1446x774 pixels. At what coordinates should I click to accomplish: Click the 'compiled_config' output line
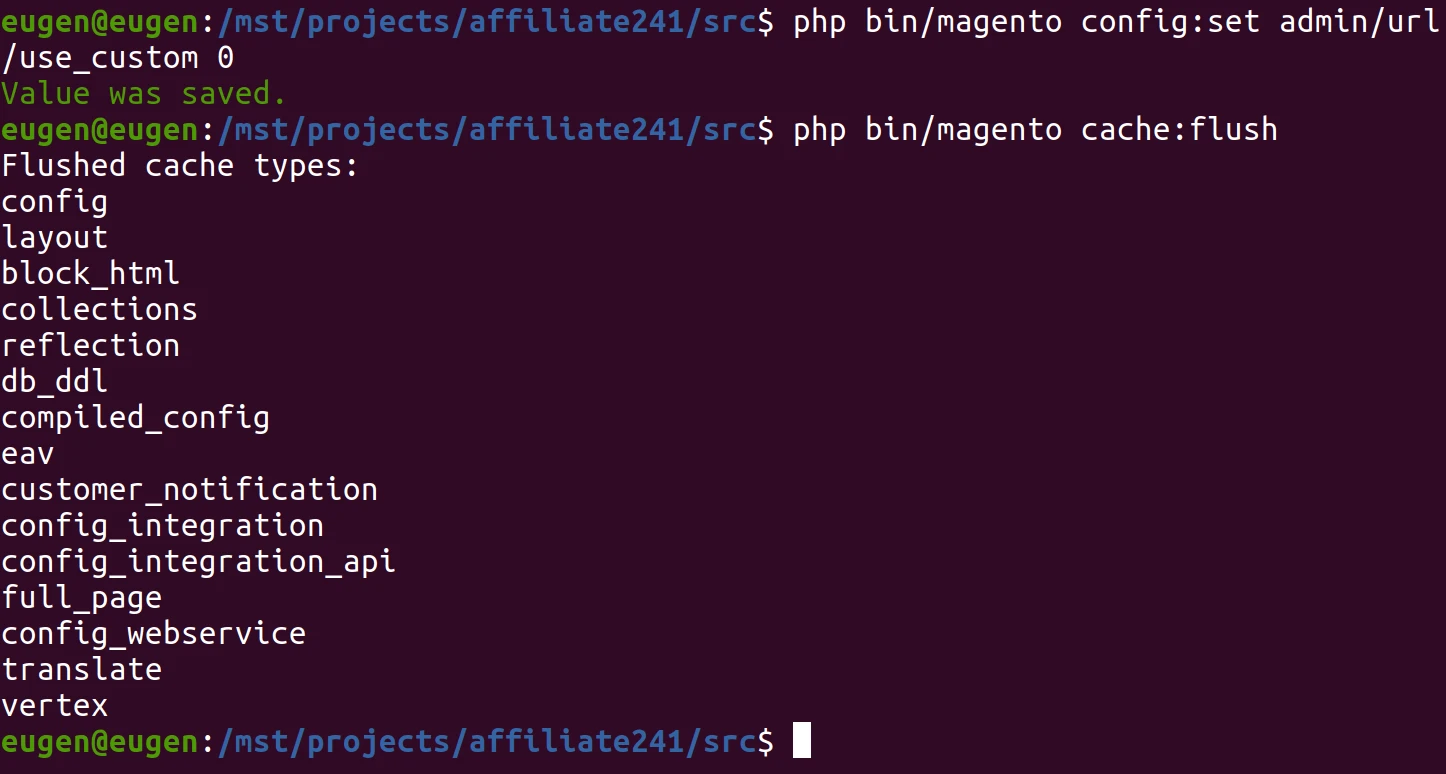tap(135, 418)
